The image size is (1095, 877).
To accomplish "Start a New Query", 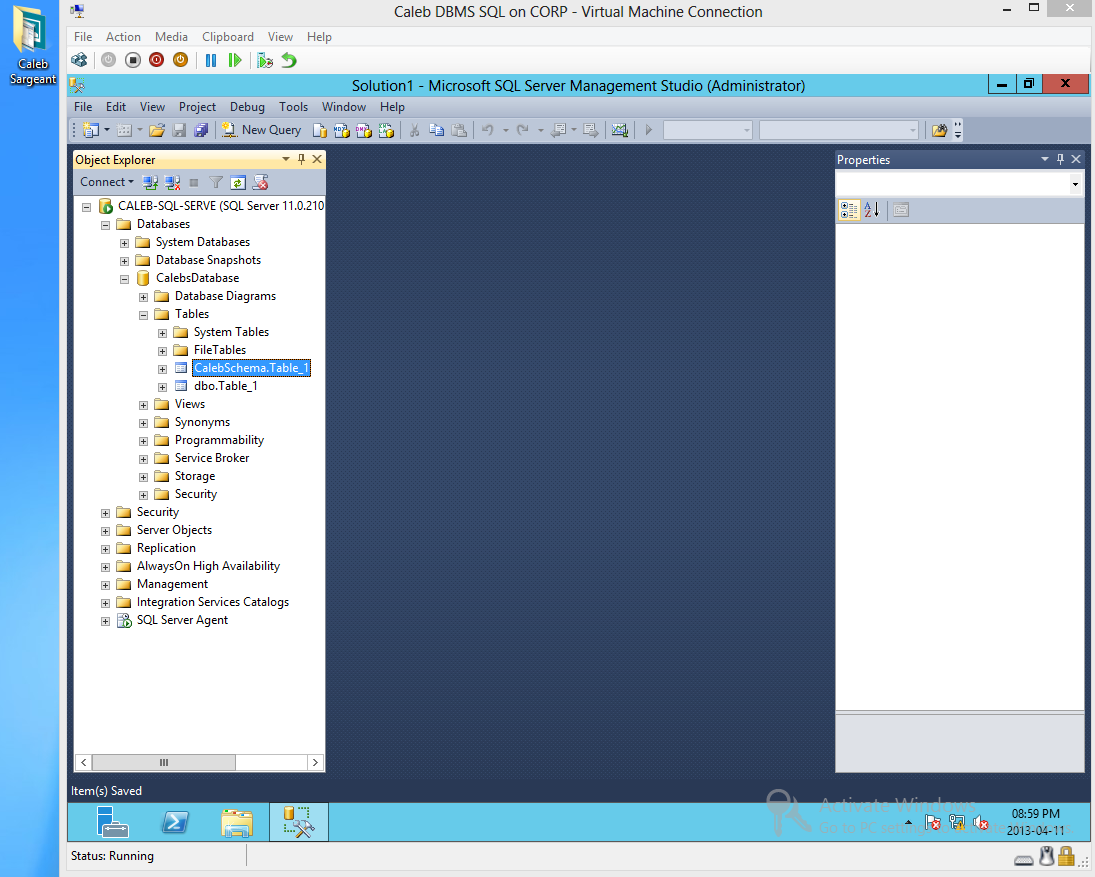I will [261, 130].
